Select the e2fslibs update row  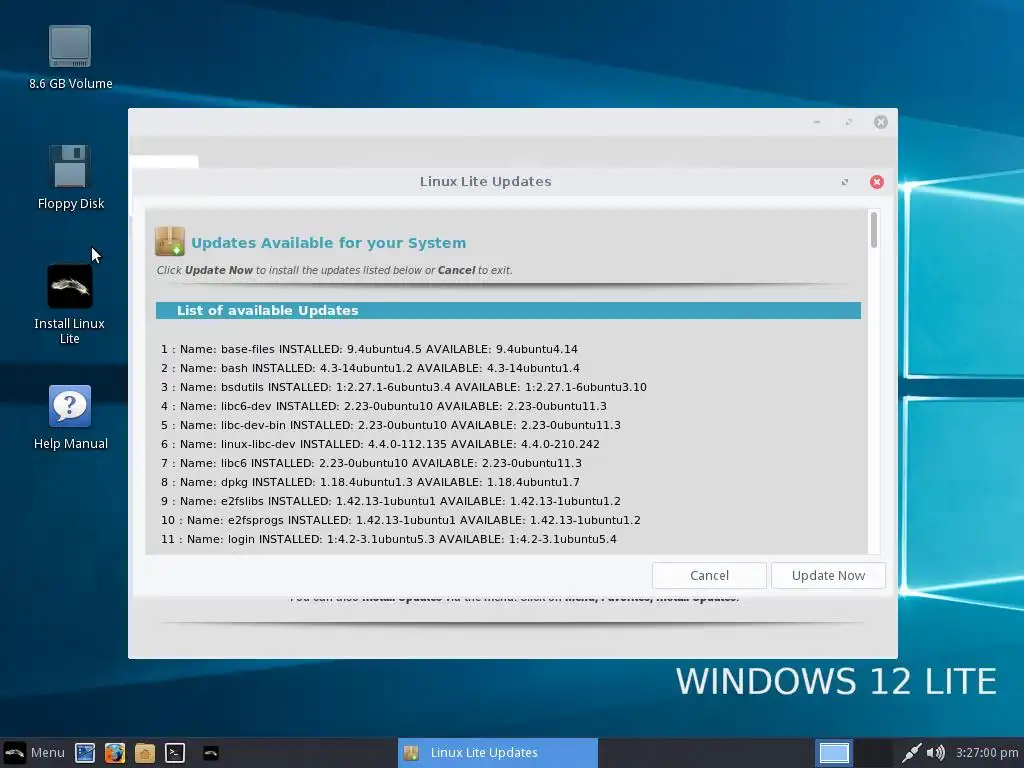391,500
